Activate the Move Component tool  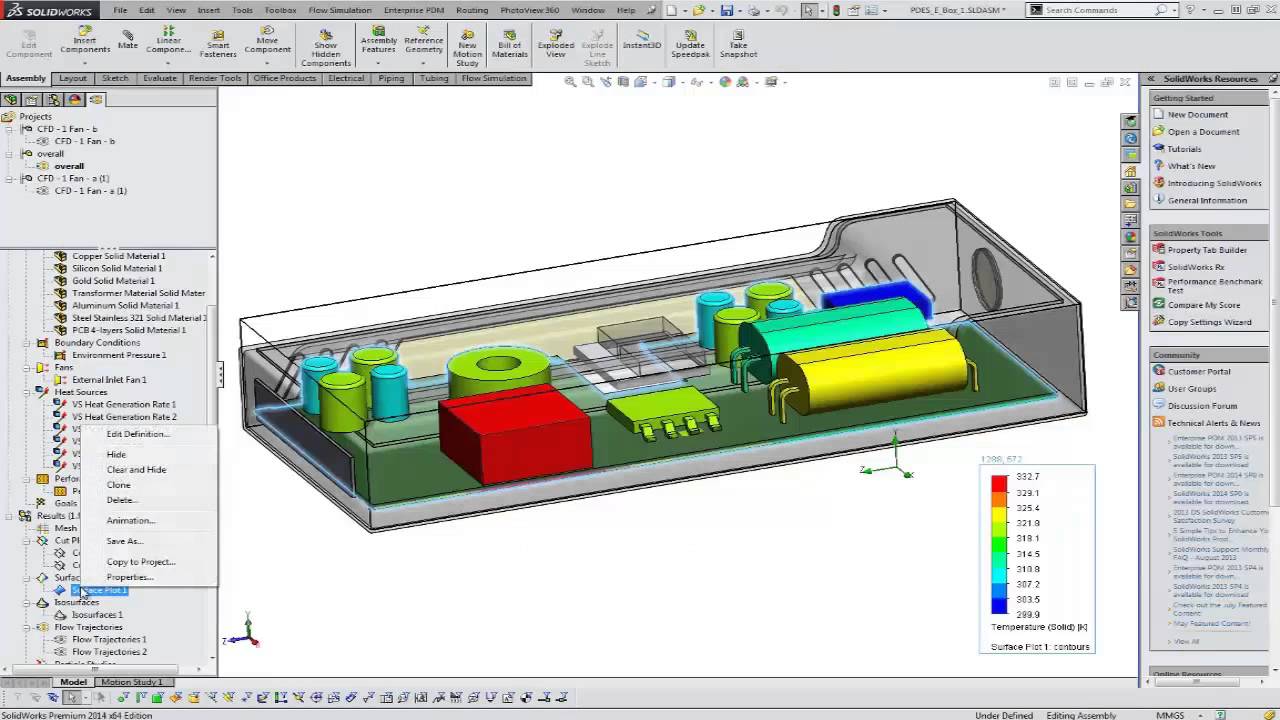[267, 40]
